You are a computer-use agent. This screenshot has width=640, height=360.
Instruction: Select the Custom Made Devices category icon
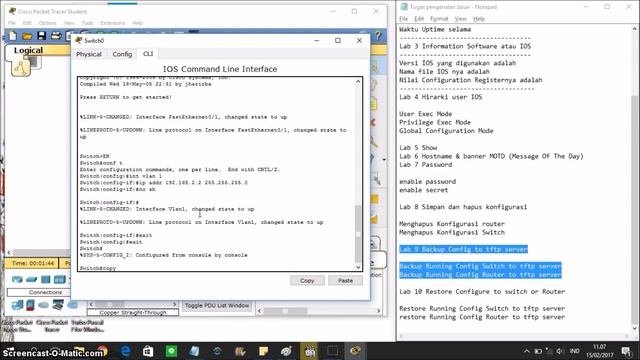click(x=58, y=305)
